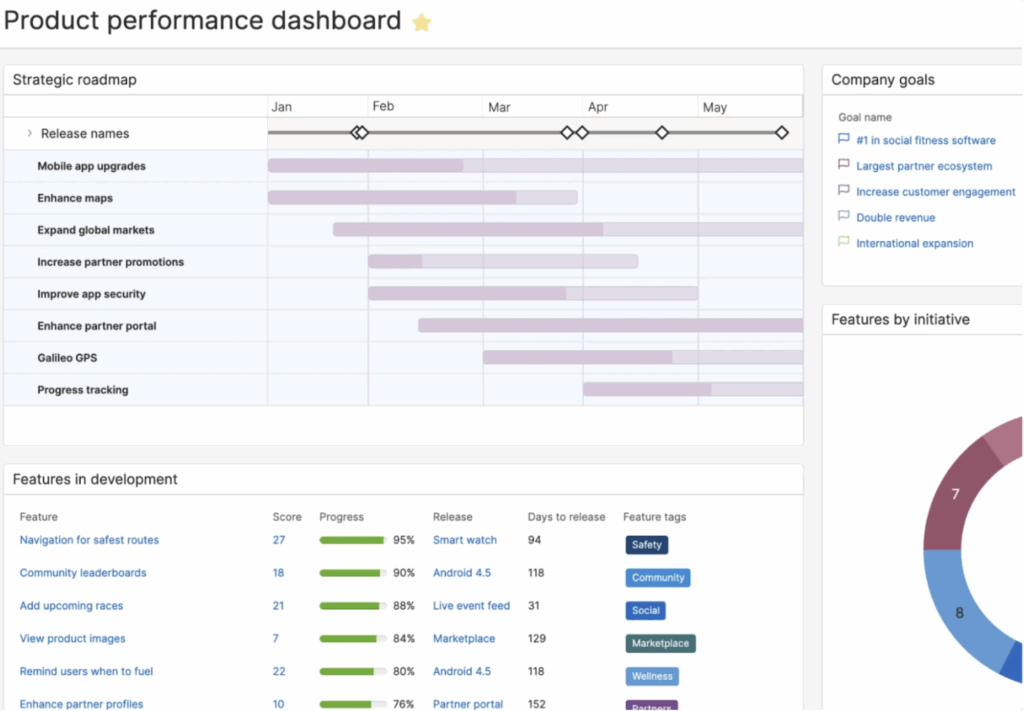Select the 'Wellness' feature tag

[x=652, y=676]
